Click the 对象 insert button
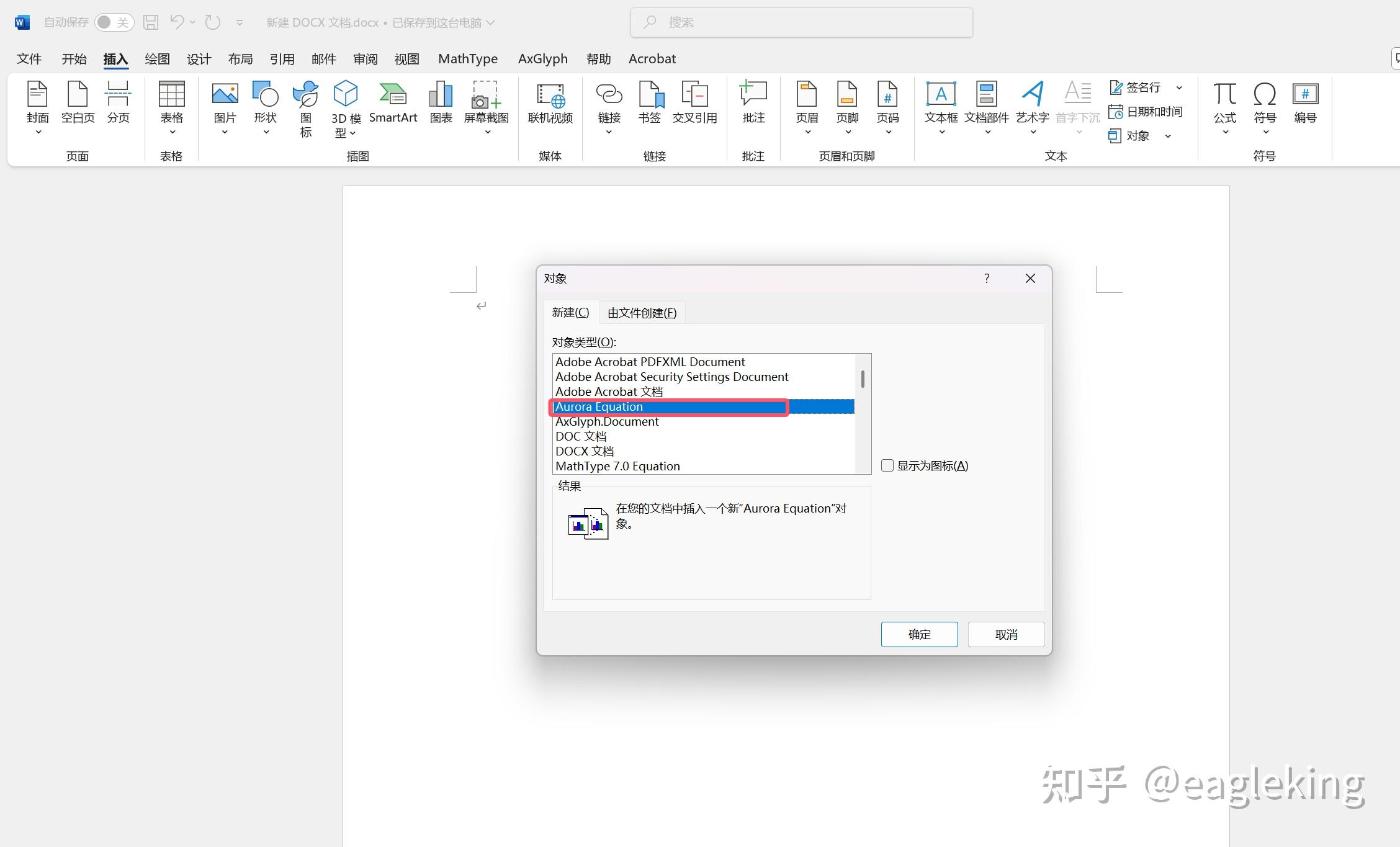The image size is (1400, 847). pyautogui.click(x=1129, y=136)
